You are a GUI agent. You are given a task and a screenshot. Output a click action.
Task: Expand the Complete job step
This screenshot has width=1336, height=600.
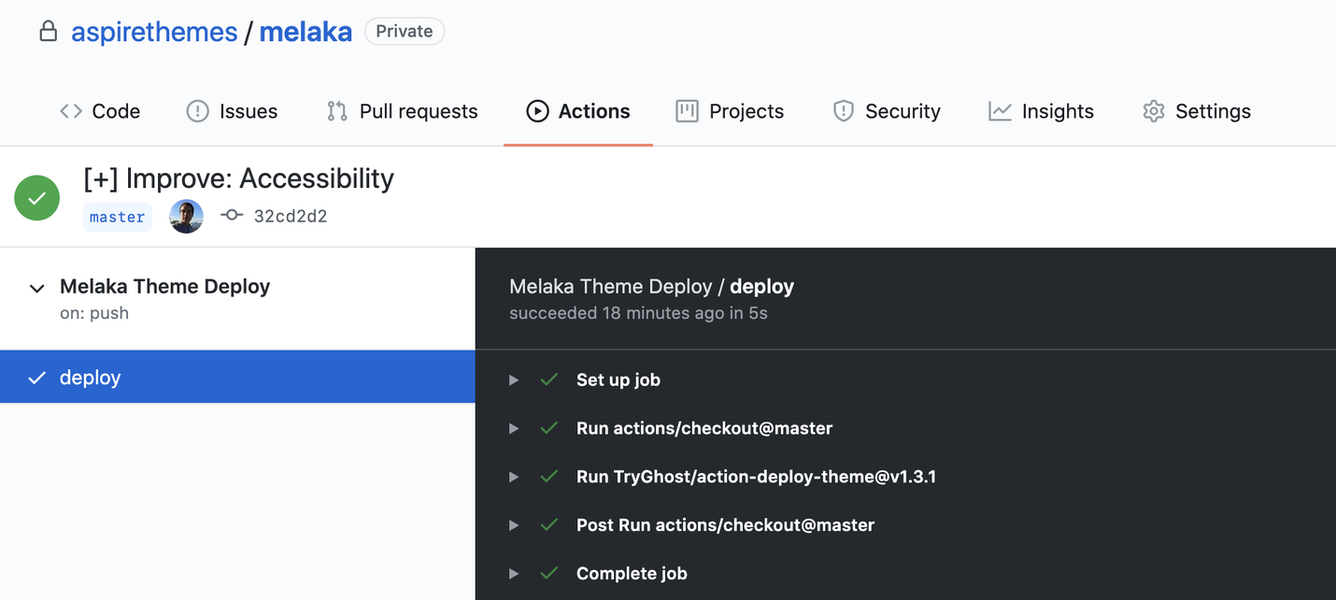tap(514, 574)
